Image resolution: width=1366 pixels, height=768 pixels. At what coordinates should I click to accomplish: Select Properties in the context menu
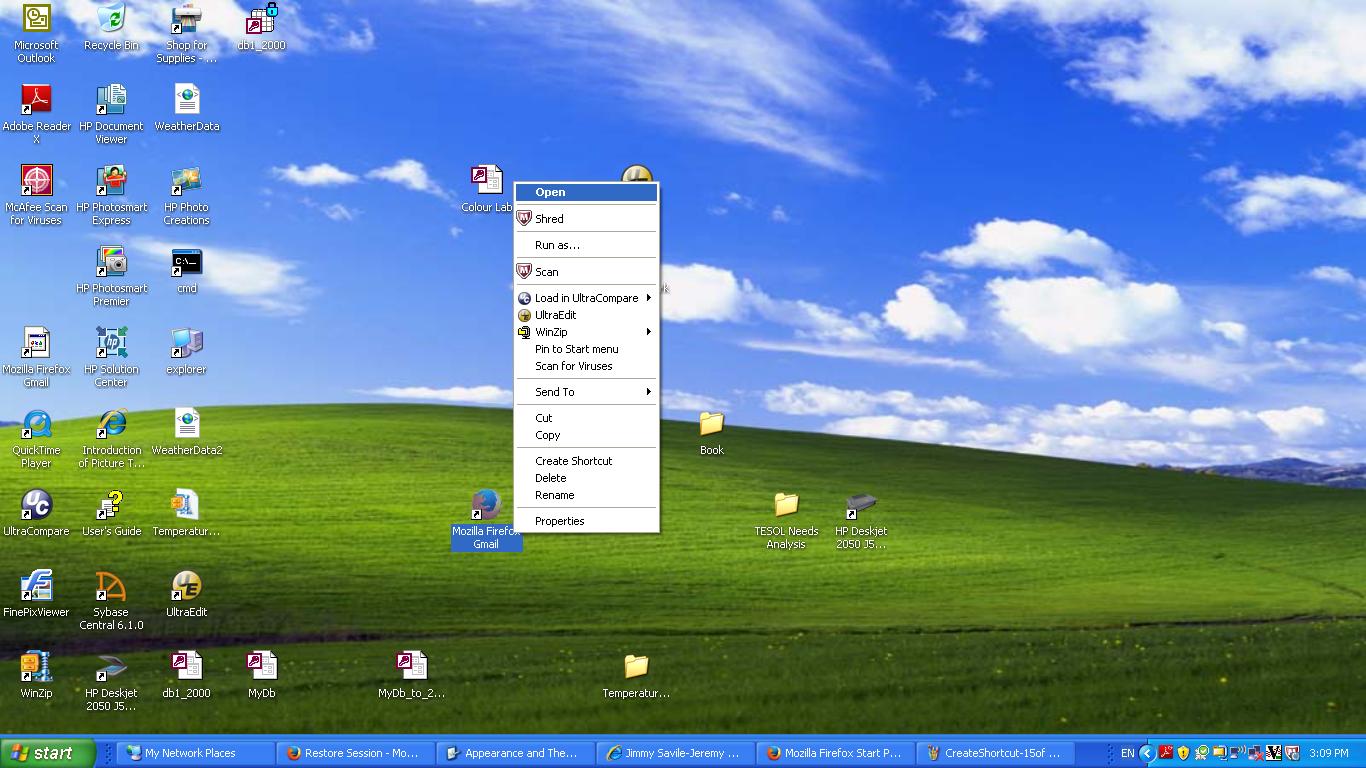pyautogui.click(x=560, y=521)
